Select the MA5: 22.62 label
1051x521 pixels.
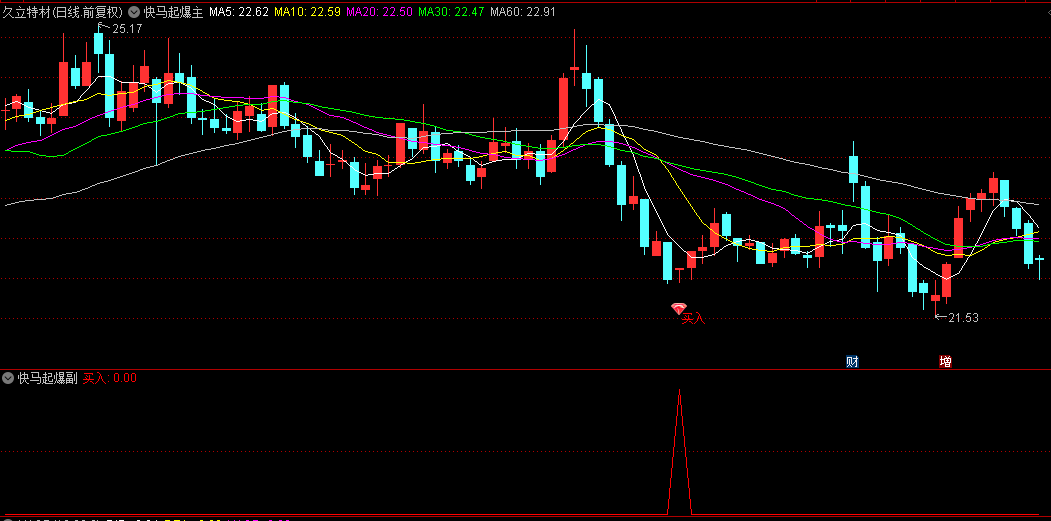[x=239, y=11]
